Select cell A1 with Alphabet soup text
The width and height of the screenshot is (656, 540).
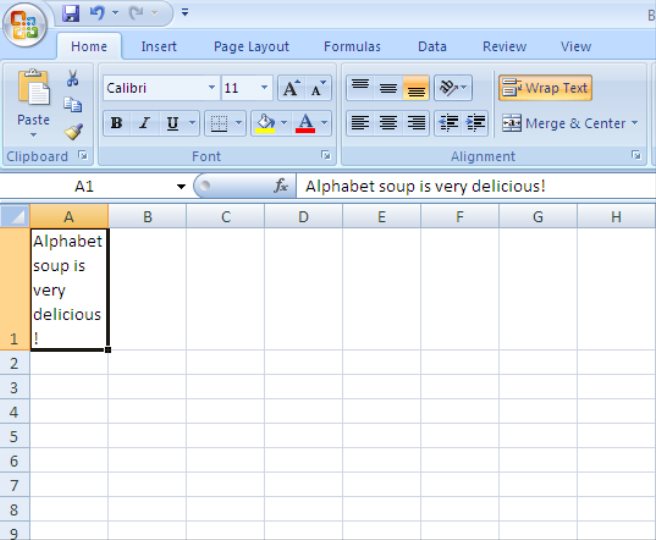pos(69,289)
